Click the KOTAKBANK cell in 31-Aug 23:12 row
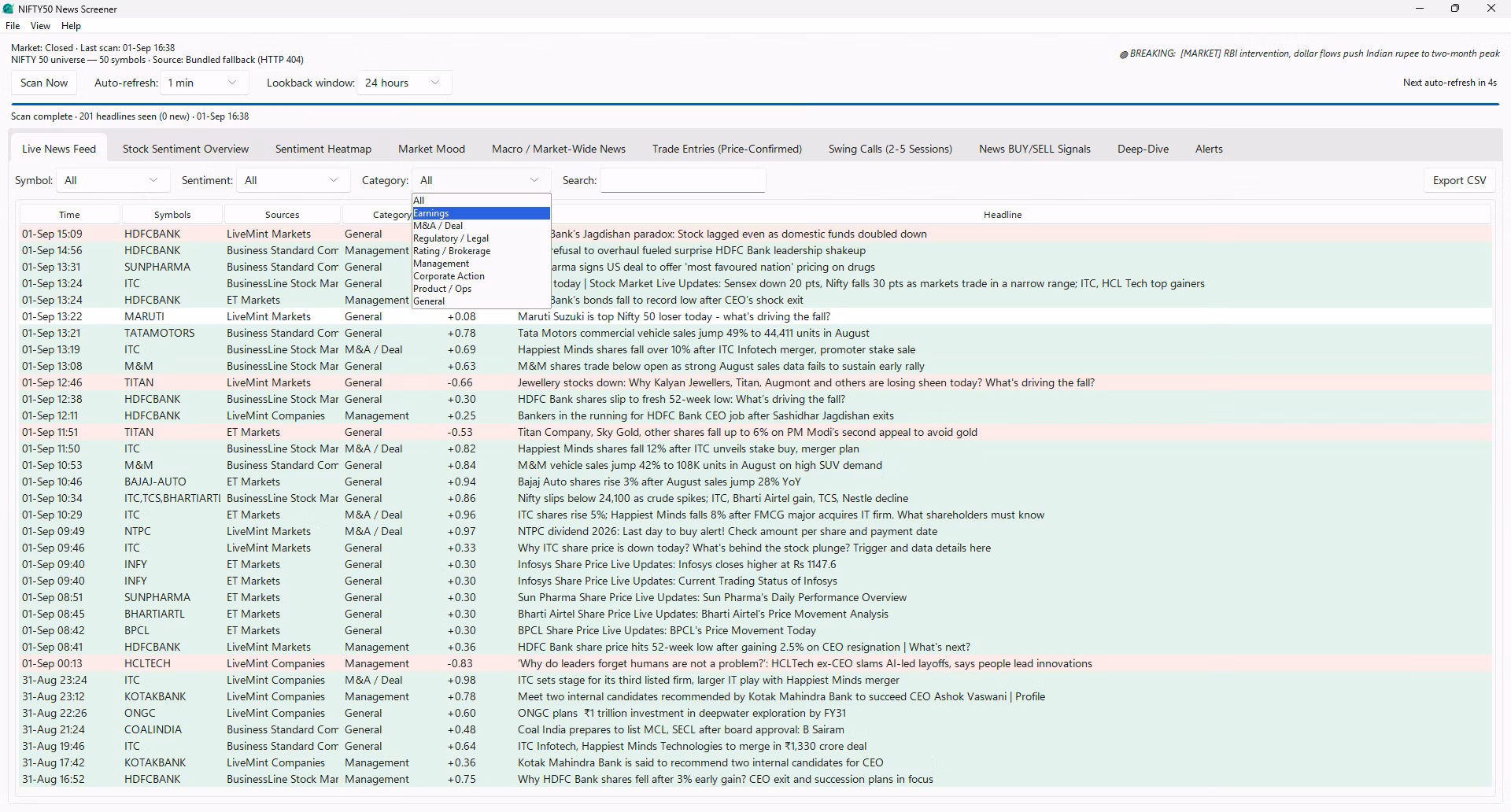Screen dimensions: 1511x812 [x=155, y=696]
